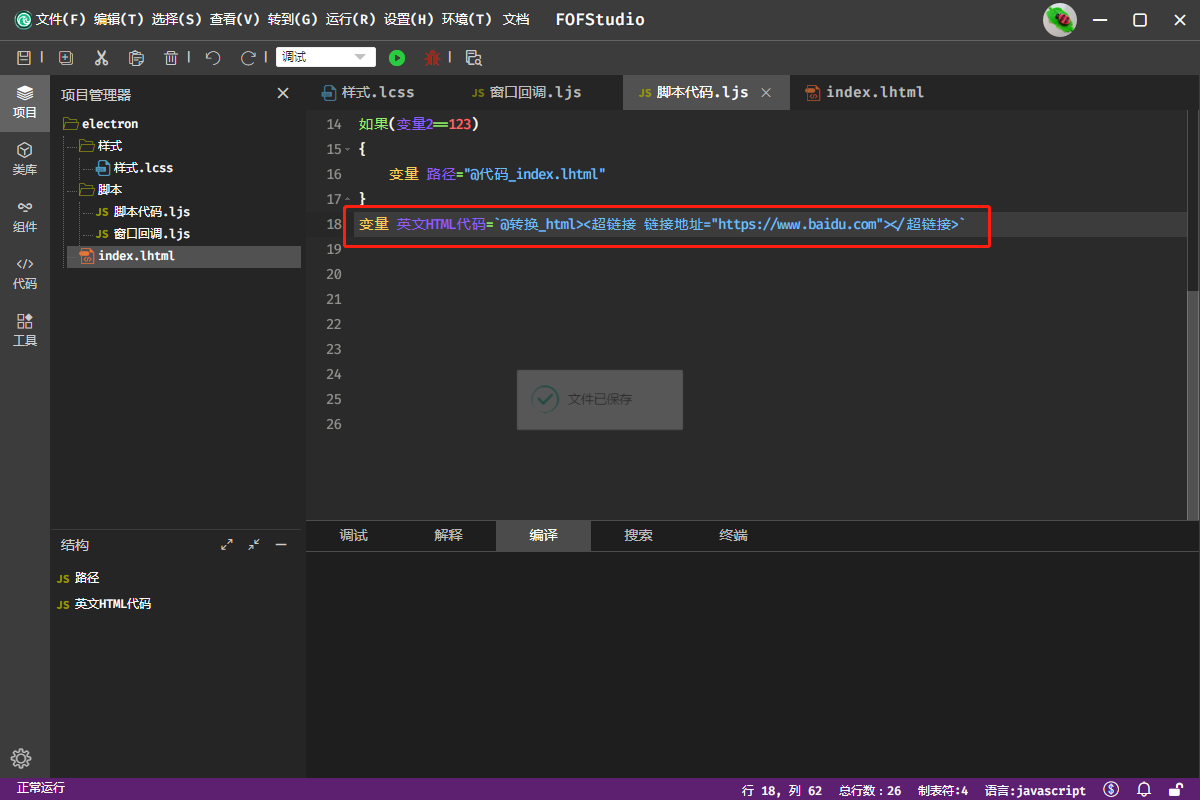Open the 转到(G) menu

pyautogui.click(x=293, y=20)
